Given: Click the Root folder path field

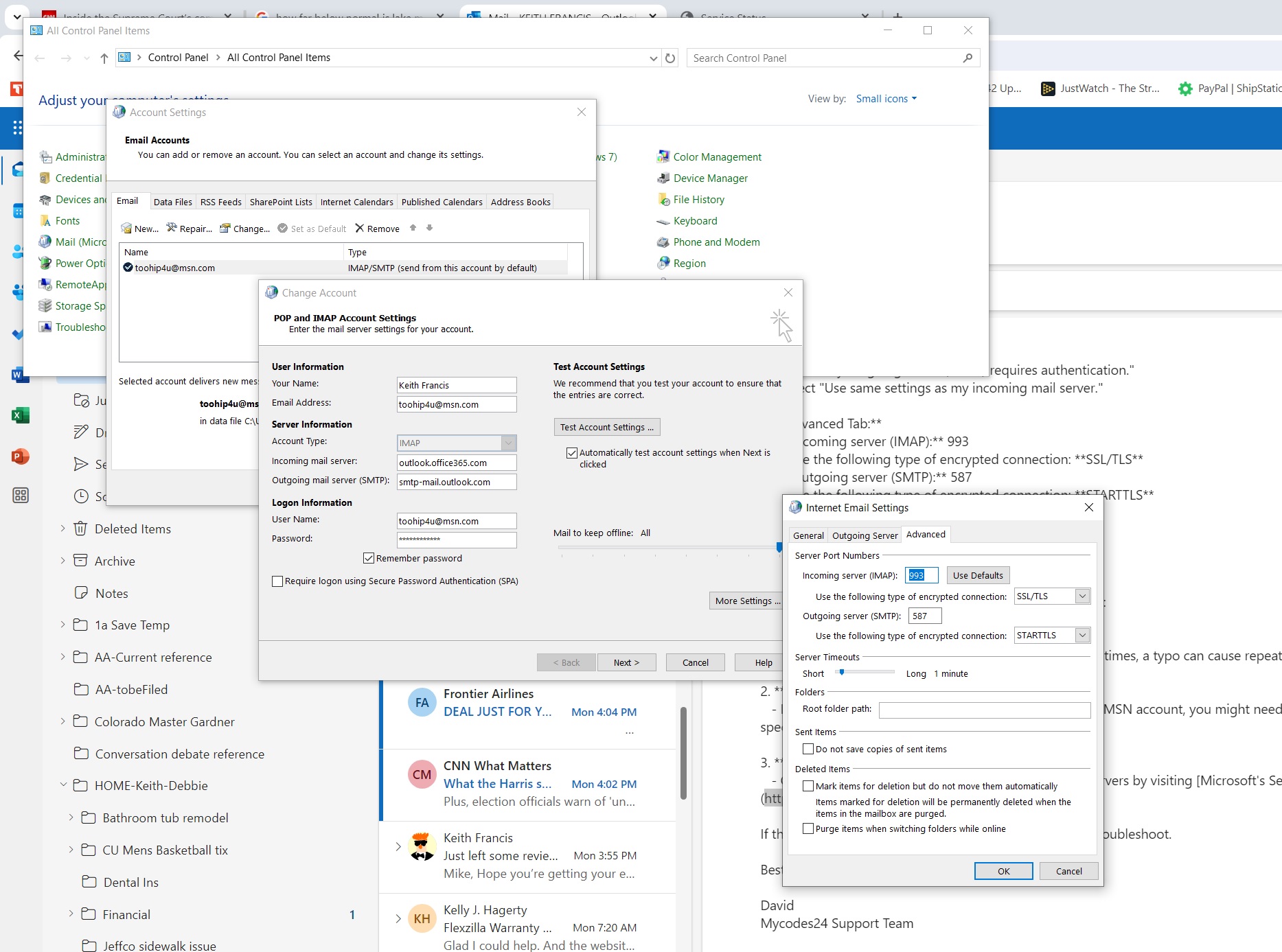Looking at the screenshot, I should tap(985, 710).
